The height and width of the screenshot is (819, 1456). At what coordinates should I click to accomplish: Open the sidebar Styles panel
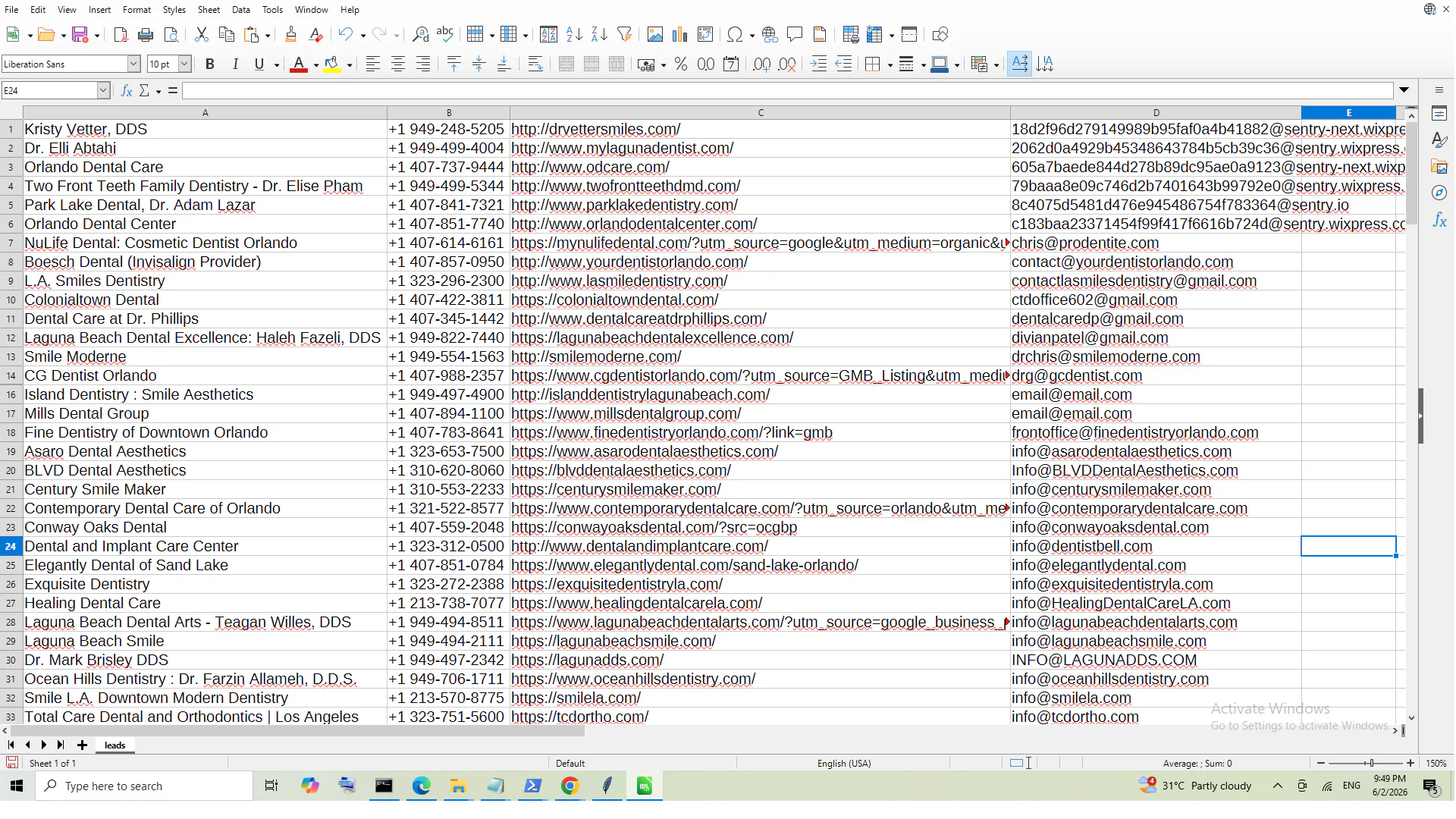click(x=1440, y=140)
